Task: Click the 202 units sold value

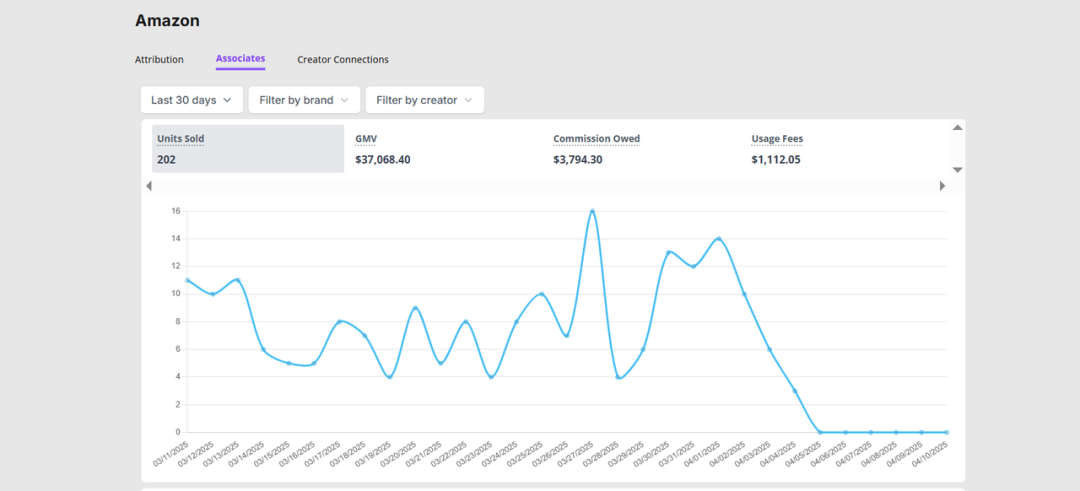Action: pyautogui.click(x=166, y=160)
